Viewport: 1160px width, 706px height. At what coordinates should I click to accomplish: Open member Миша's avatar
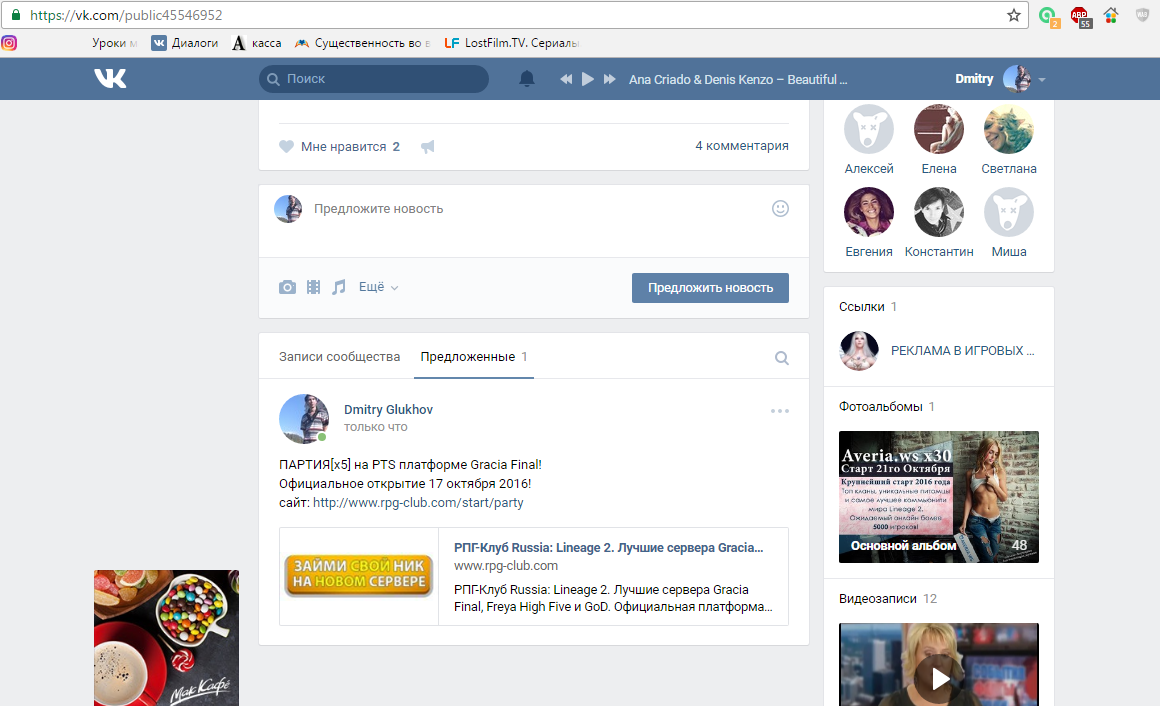pyautogui.click(x=1008, y=212)
